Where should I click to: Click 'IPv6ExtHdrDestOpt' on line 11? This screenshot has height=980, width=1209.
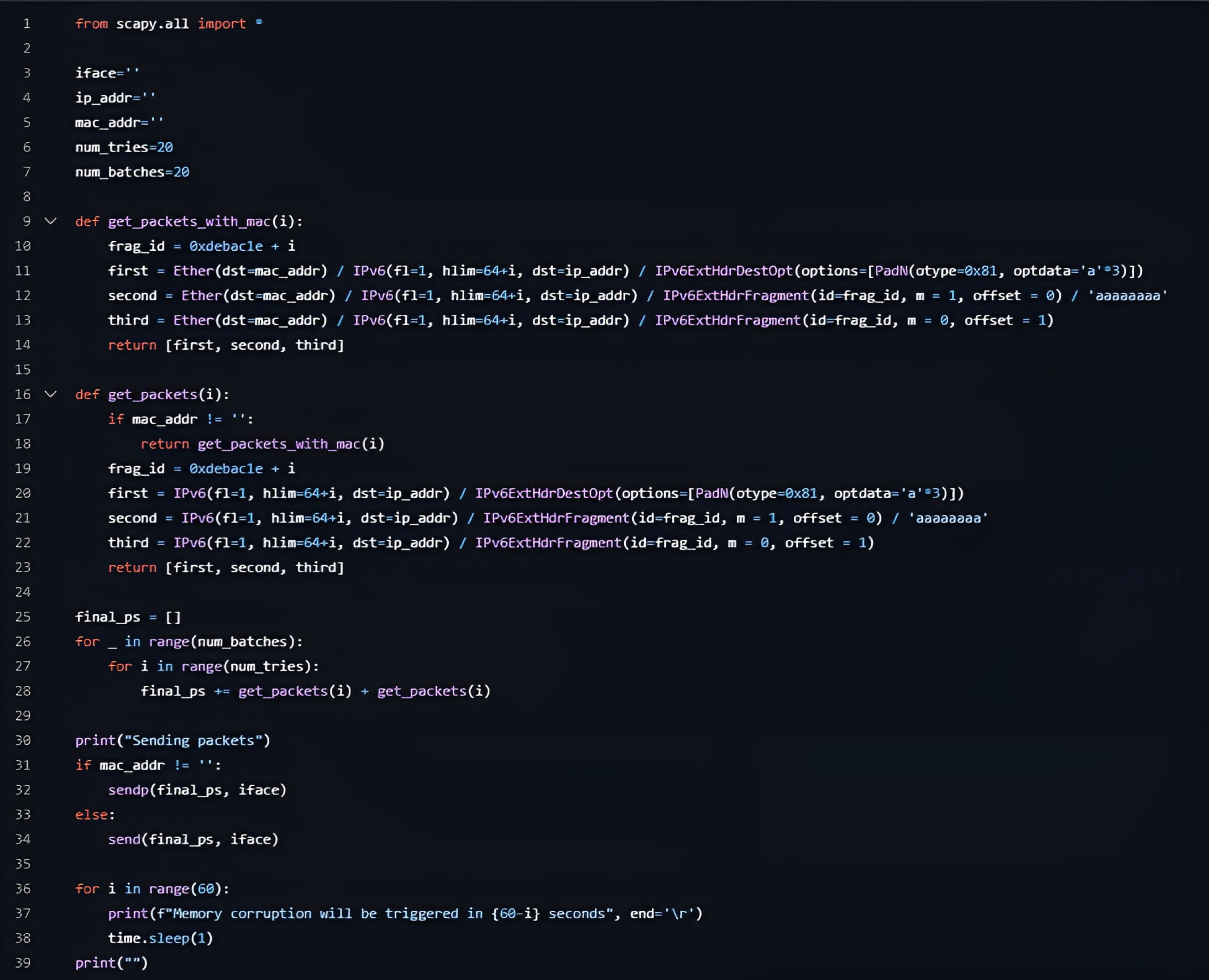coord(723,271)
